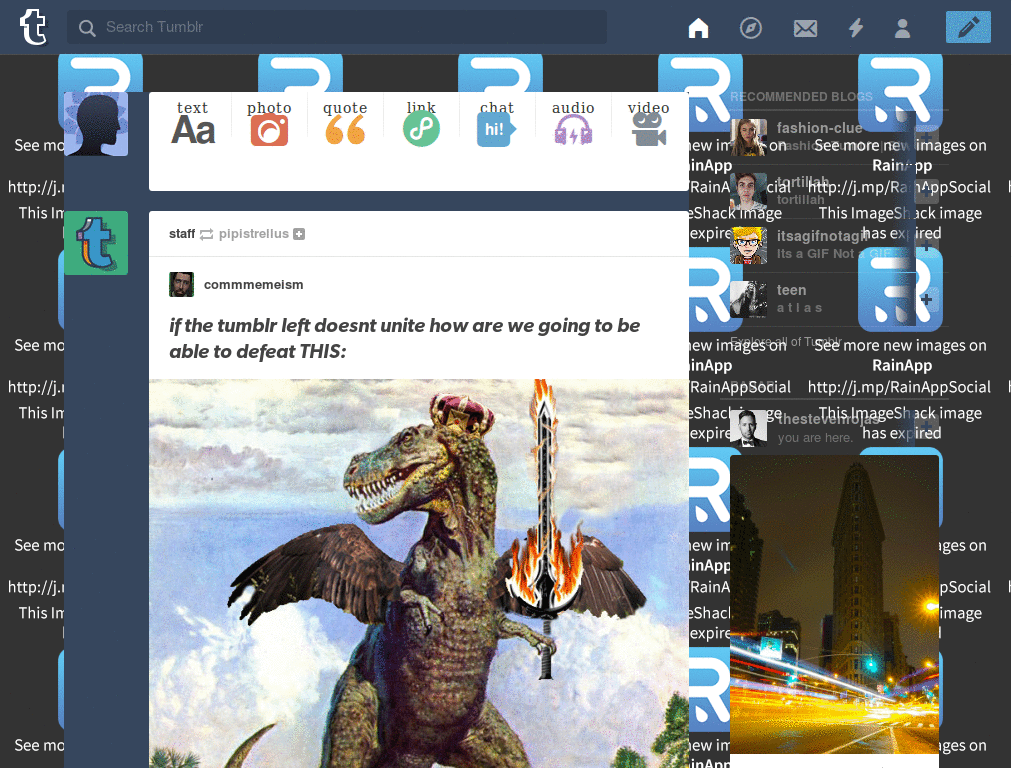The width and height of the screenshot is (1024, 768).
Task: Open the pipistrellus reblog source link
Action: click(x=253, y=234)
